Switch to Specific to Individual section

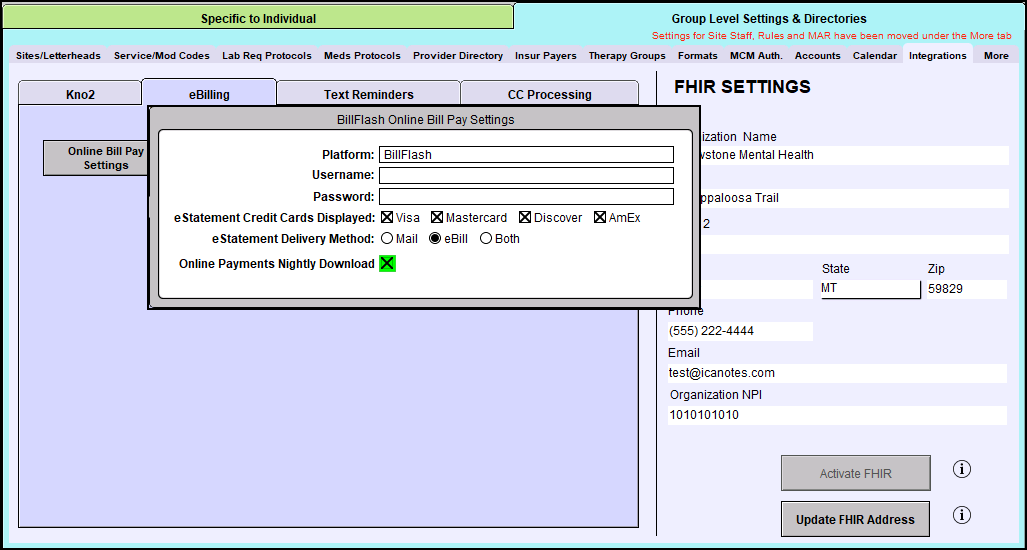tap(258, 18)
